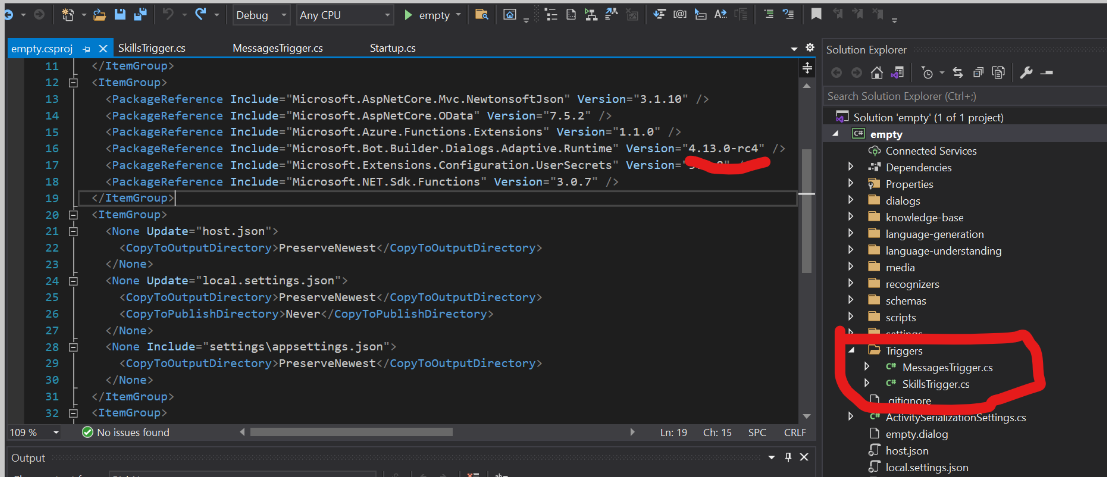Open the startup target dropdown next to empty
The width and height of the screenshot is (1107, 477).
point(459,15)
